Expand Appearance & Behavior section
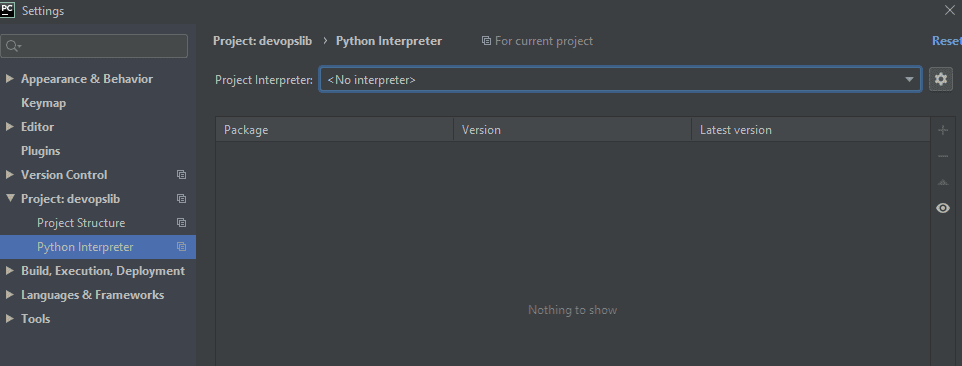962x366 pixels. point(9,78)
